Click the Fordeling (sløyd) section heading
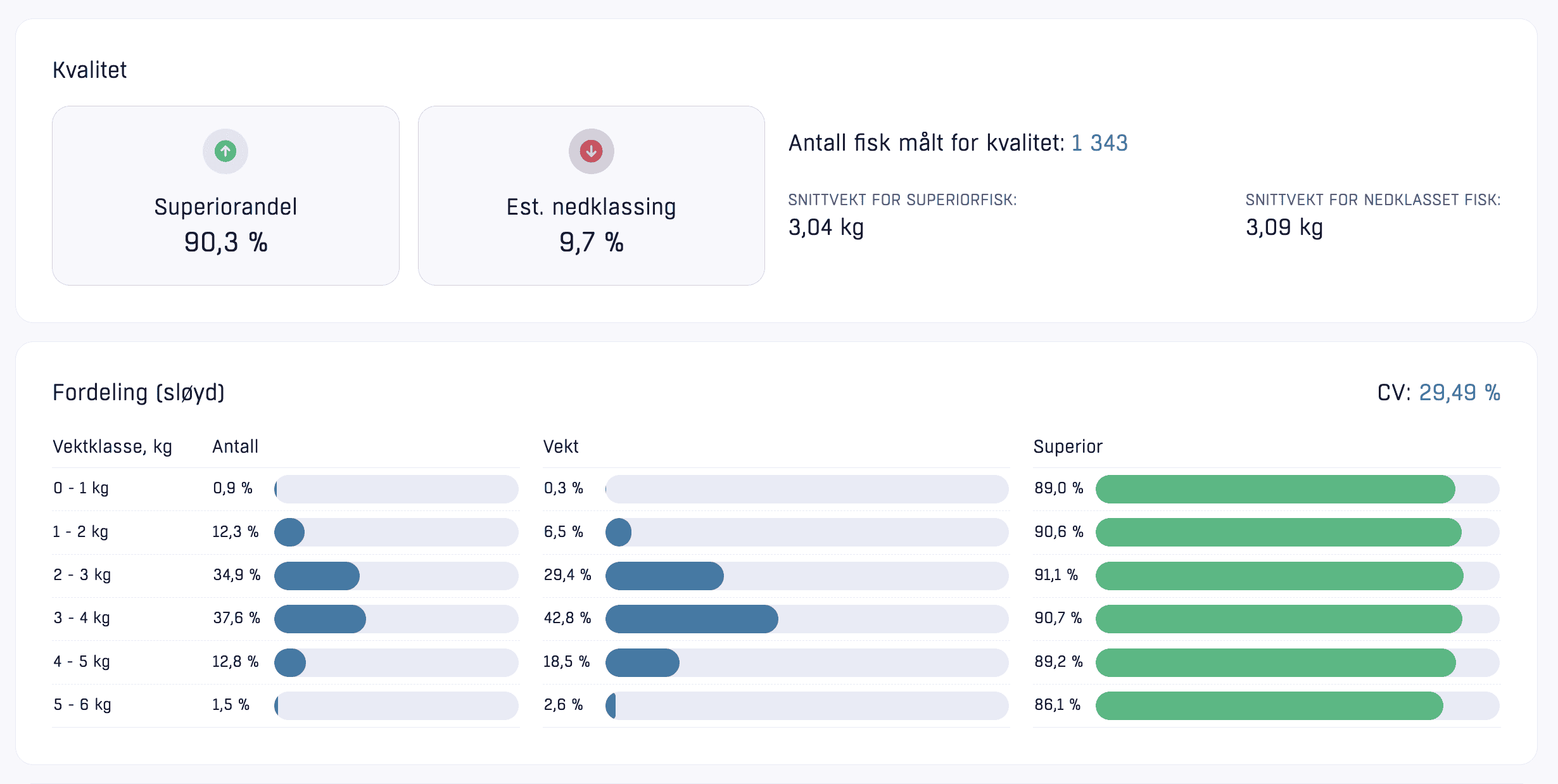This screenshot has height=784, width=1558. pyautogui.click(x=138, y=393)
